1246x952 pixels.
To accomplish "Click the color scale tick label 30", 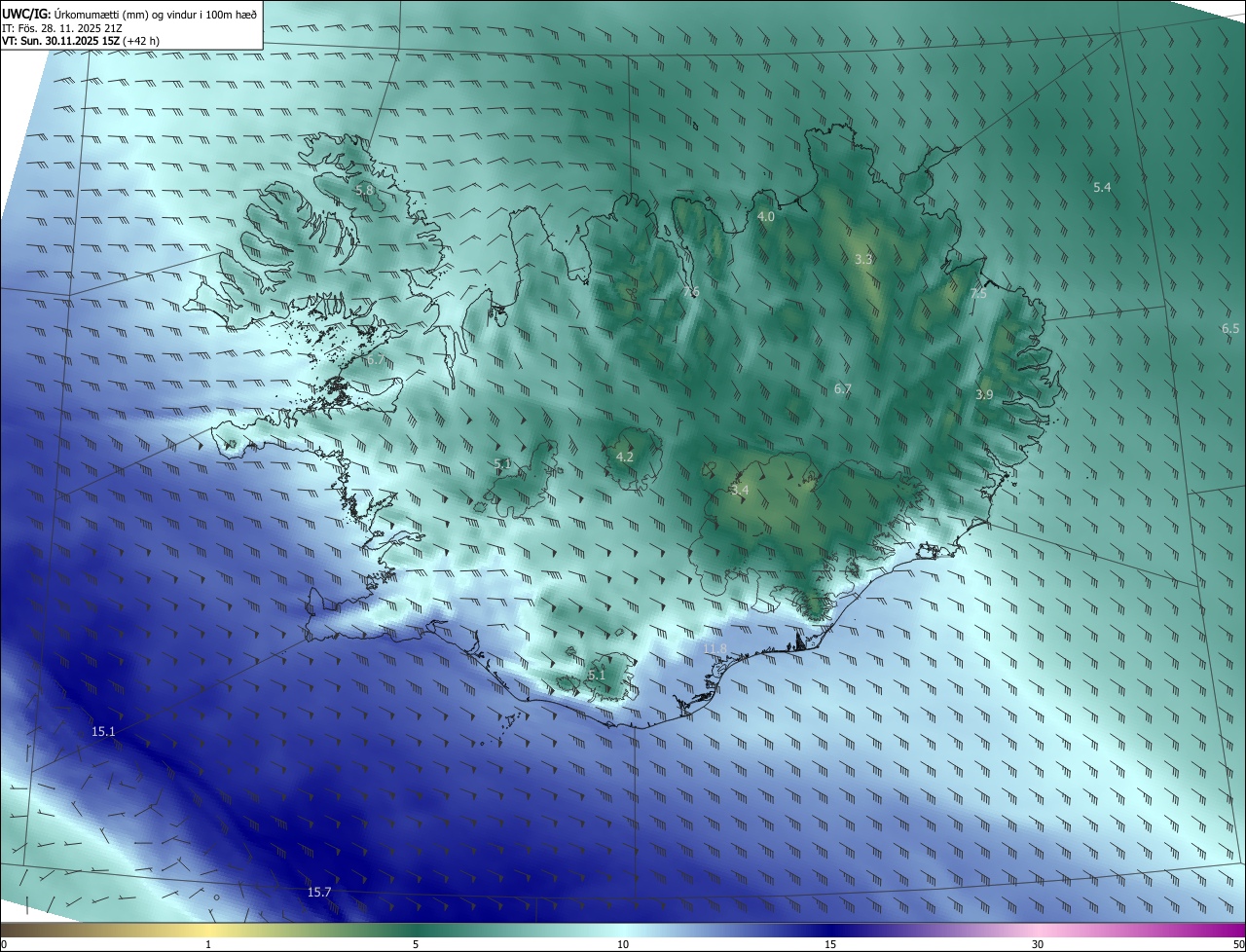I will click(1038, 944).
